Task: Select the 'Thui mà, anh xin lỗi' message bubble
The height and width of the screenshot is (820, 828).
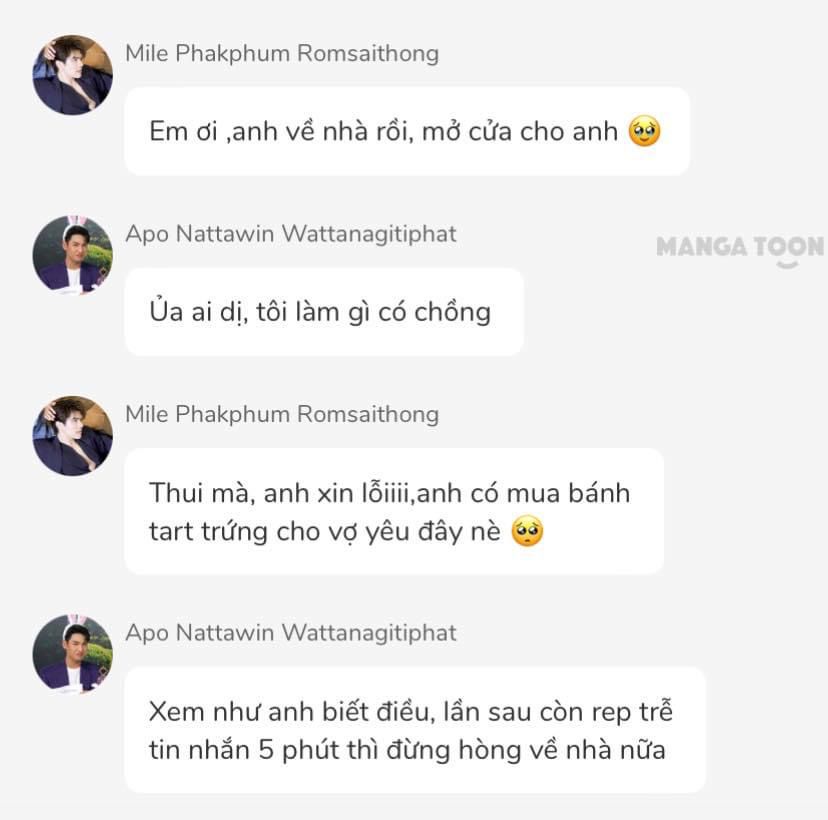Action: point(394,511)
